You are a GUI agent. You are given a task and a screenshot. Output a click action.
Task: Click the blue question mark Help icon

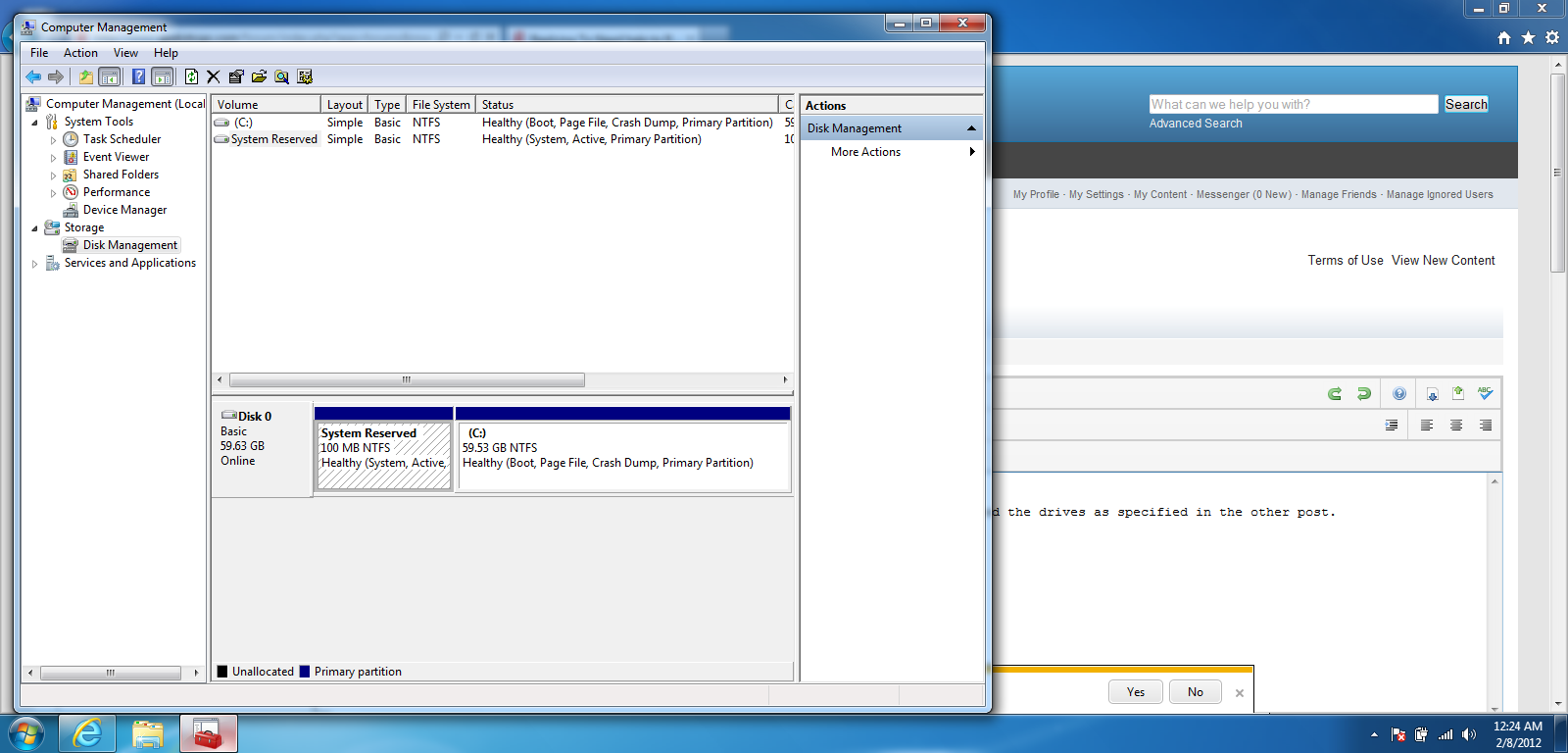point(139,76)
